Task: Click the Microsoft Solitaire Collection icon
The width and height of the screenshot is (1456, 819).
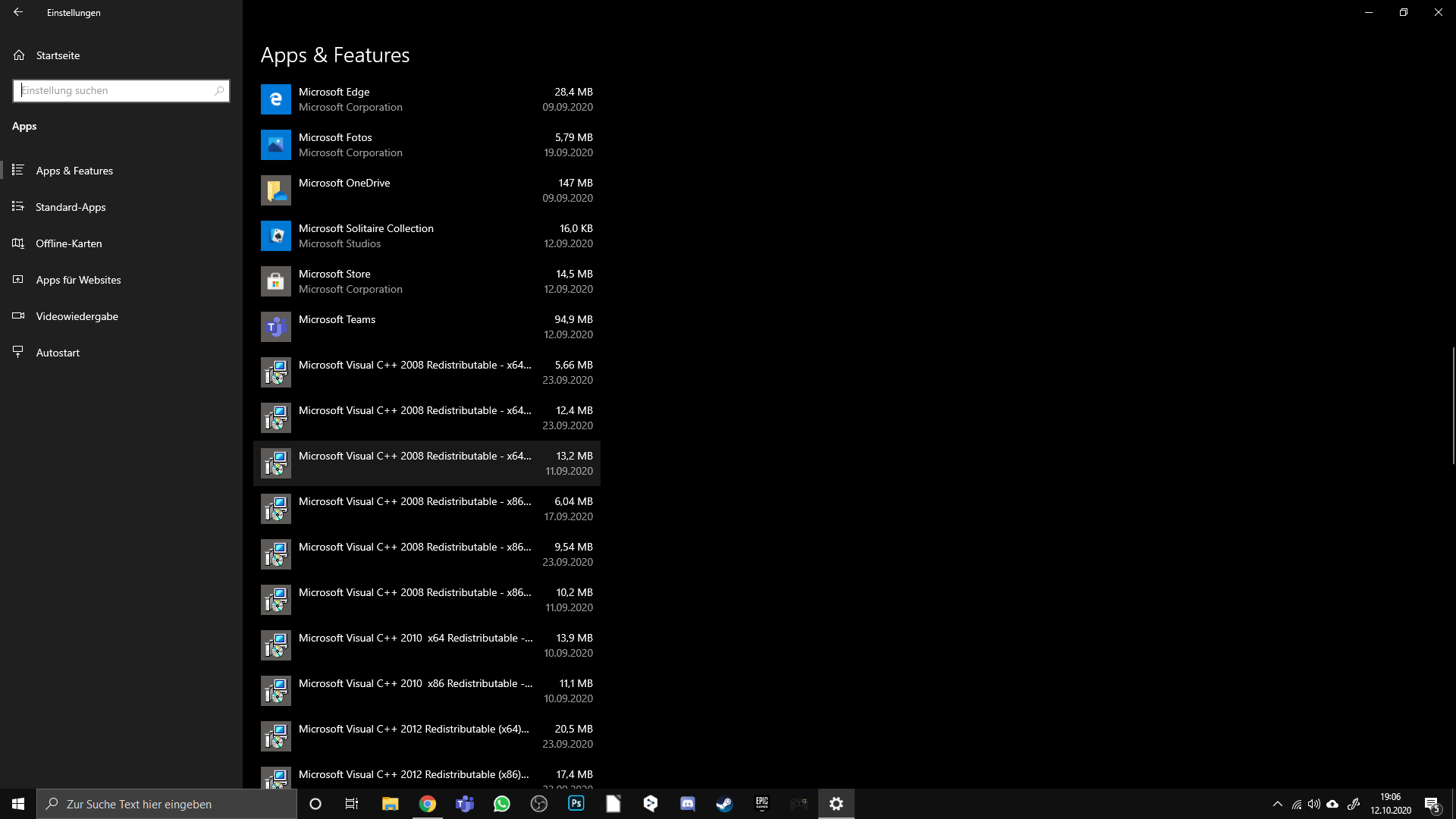Action: (275, 236)
